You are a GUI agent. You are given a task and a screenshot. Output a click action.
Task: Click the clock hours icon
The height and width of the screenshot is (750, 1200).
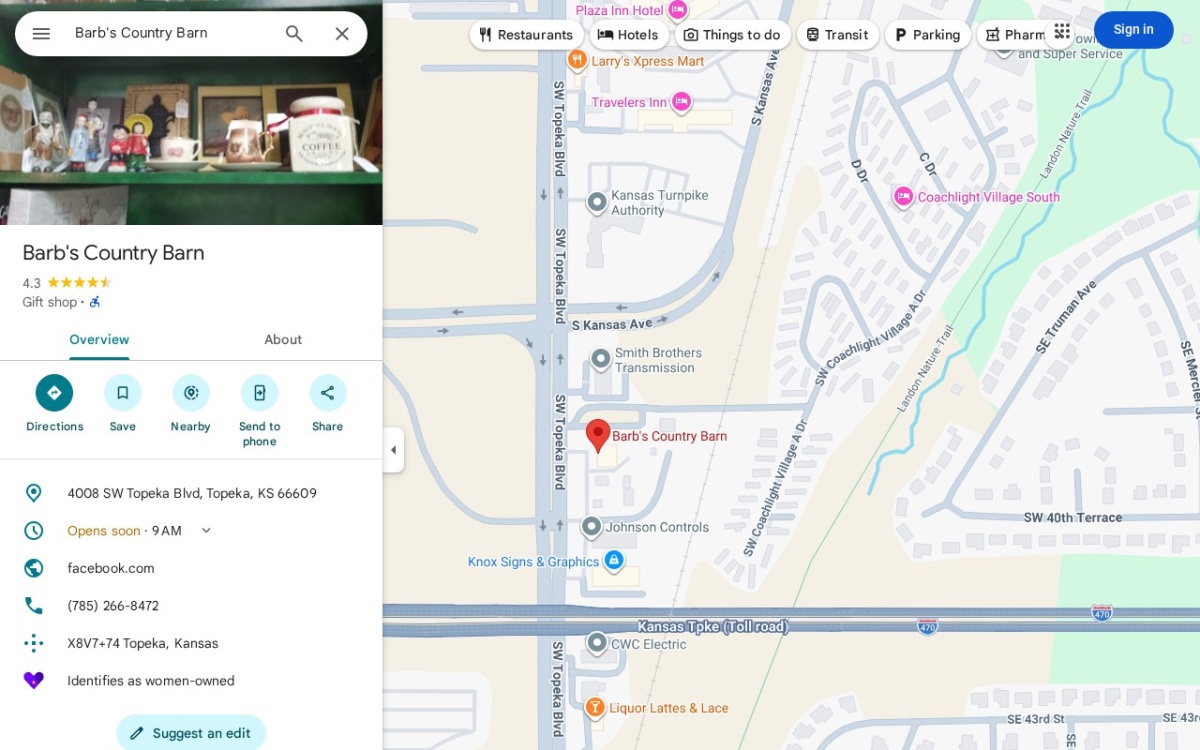34,531
